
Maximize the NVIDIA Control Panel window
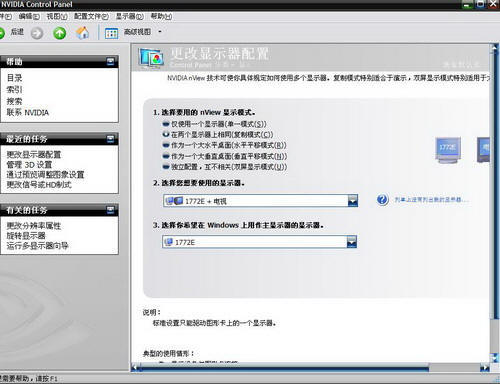pyautogui.click(x=480, y=4)
